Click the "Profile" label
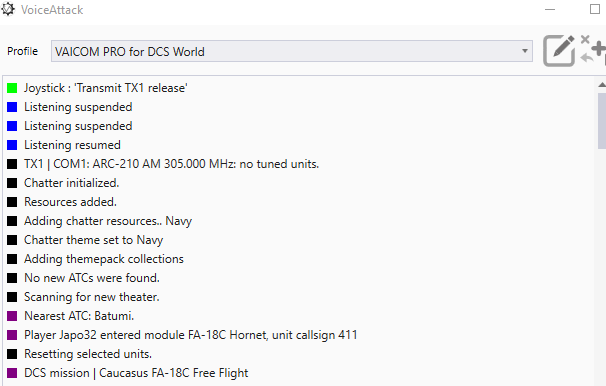The width and height of the screenshot is (606, 386). [22, 51]
